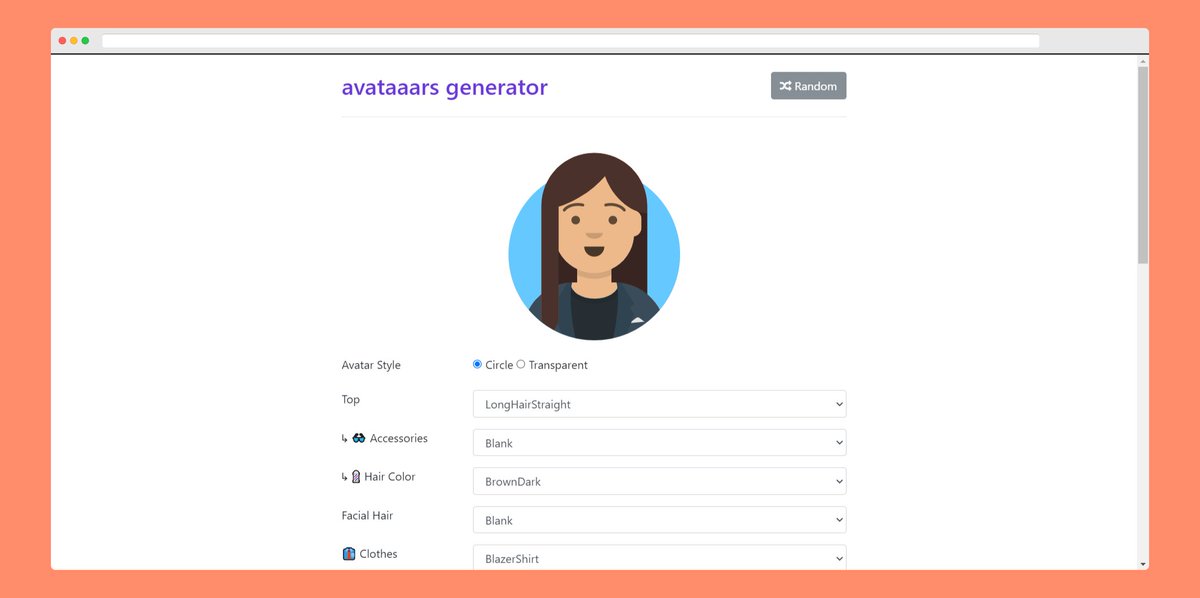Click the chevron on the Facial Hair select

click(837, 520)
